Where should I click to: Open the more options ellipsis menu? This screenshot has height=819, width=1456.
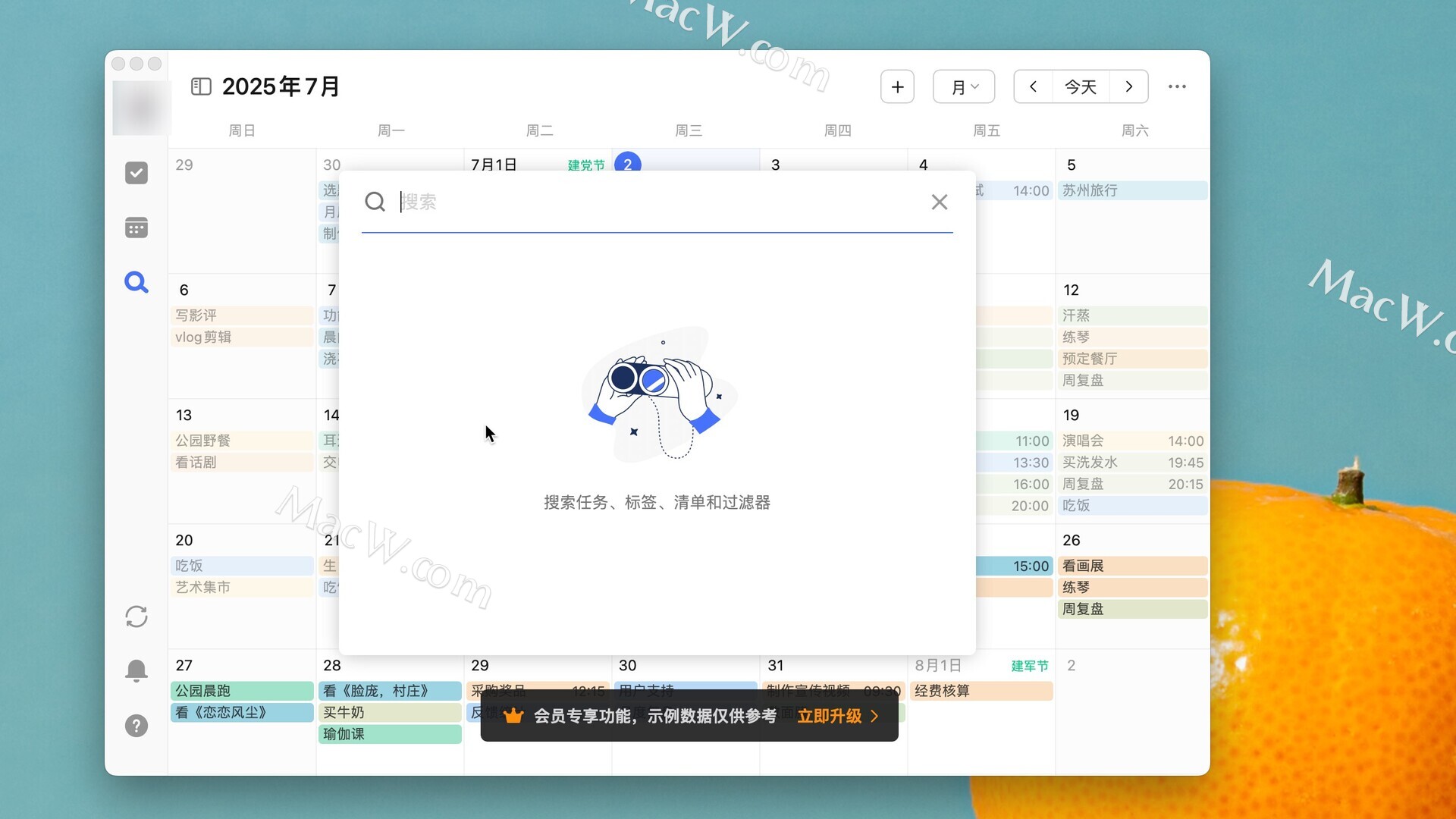pos(1177,86)
